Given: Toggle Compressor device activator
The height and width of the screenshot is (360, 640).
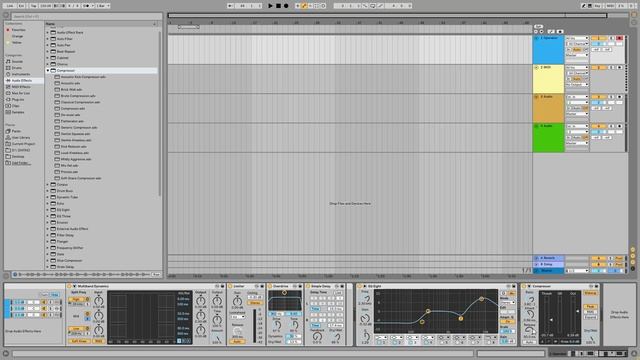Looking at the screenshot, I should tap(524, 287).
